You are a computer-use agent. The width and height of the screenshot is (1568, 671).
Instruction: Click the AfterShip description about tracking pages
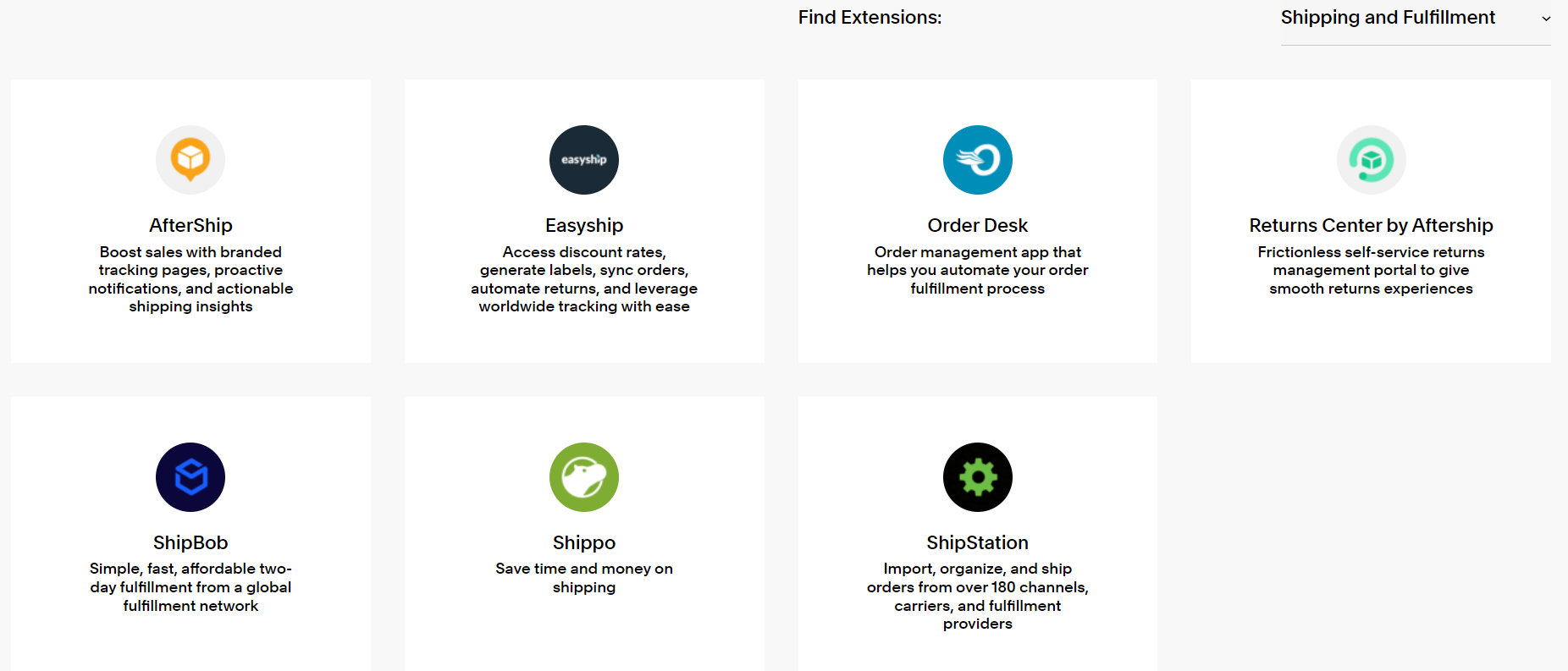(190, 279)
